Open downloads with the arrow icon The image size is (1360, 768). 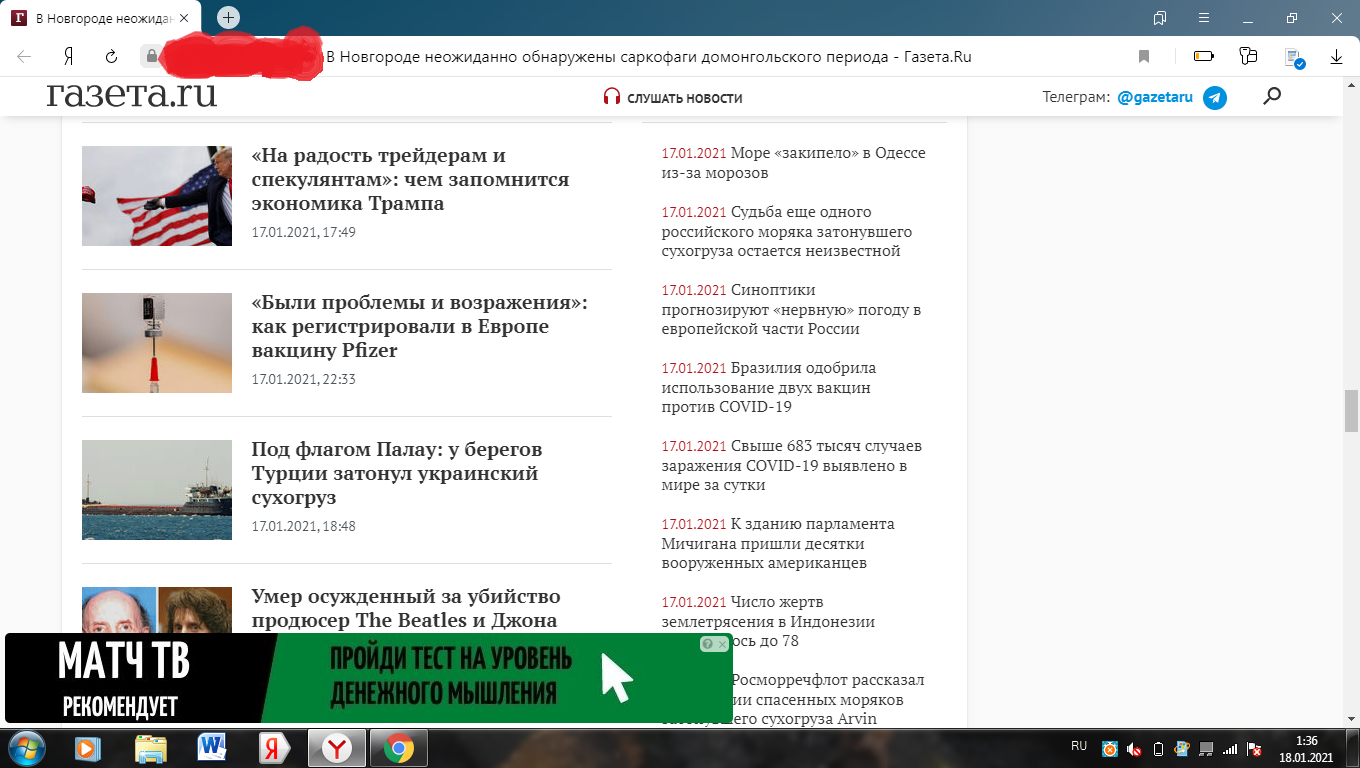[1337, 57]
